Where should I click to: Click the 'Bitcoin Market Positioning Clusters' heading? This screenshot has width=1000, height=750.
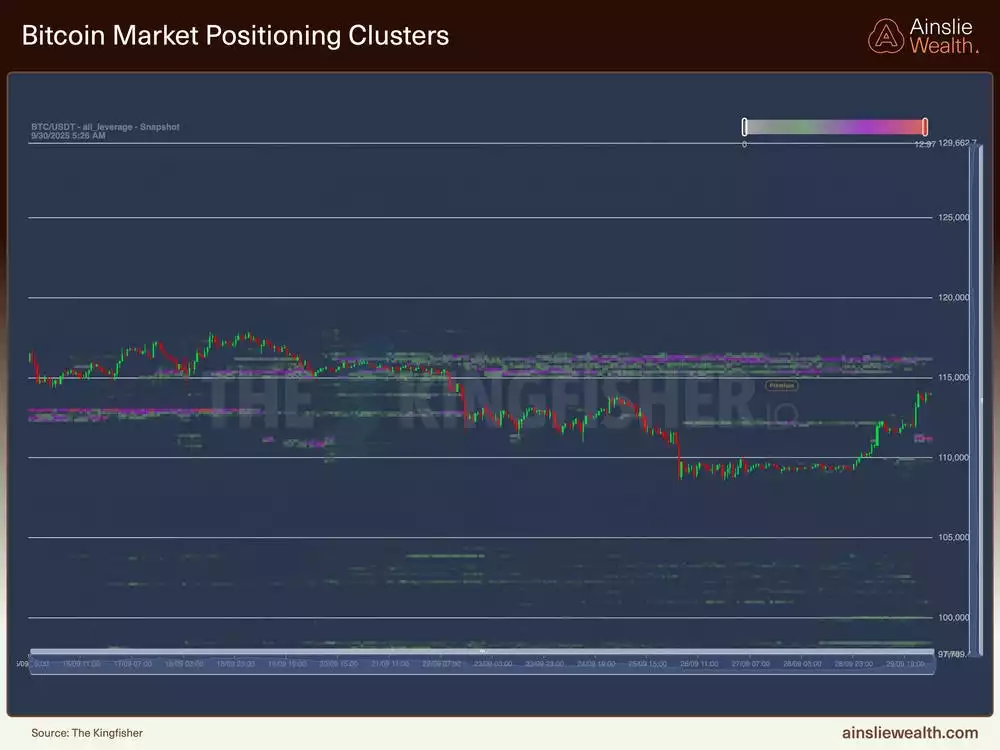tap(235, 35)
